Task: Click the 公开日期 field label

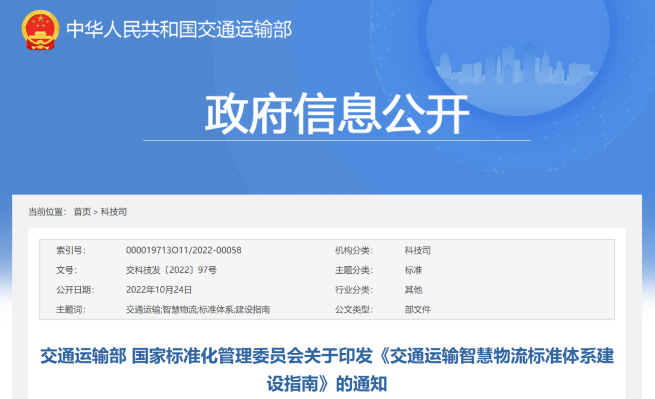Action: point(75,290)
